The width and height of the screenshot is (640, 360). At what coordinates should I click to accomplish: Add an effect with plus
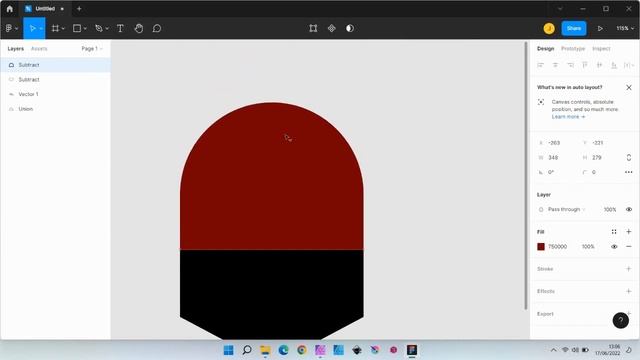(629, 291)
